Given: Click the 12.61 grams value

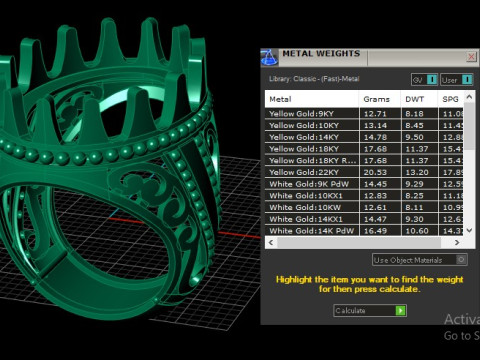Looking at the screenshot, I should [375, 207].
